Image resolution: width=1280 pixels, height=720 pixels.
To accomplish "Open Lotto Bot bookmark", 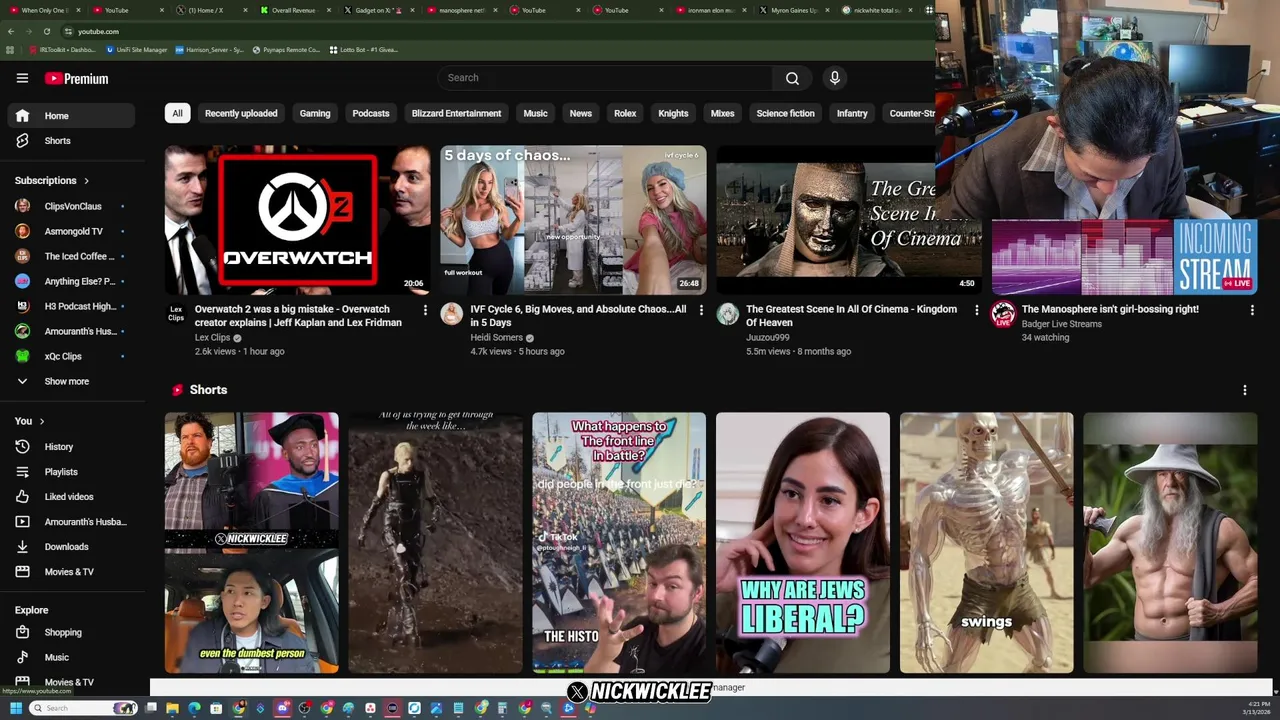I will point(363,49).
